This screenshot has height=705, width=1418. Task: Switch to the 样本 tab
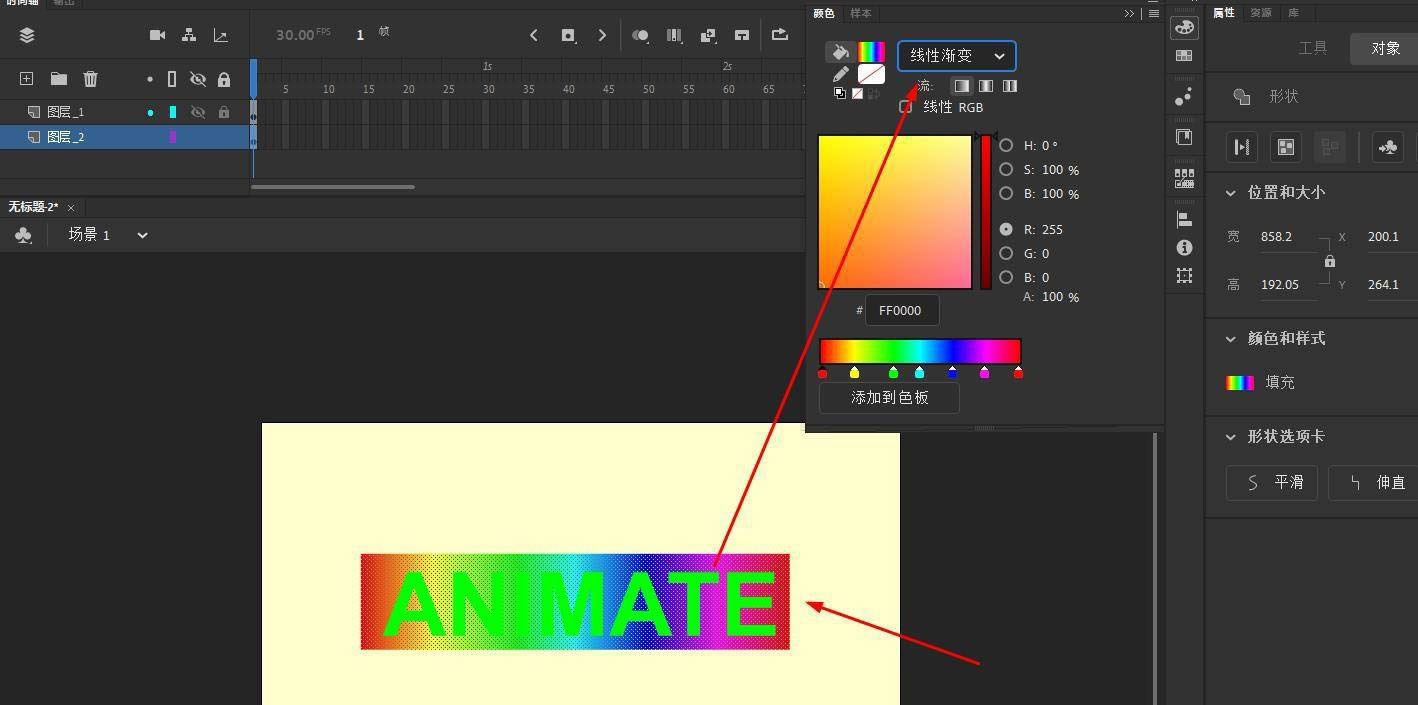(860, 13)
